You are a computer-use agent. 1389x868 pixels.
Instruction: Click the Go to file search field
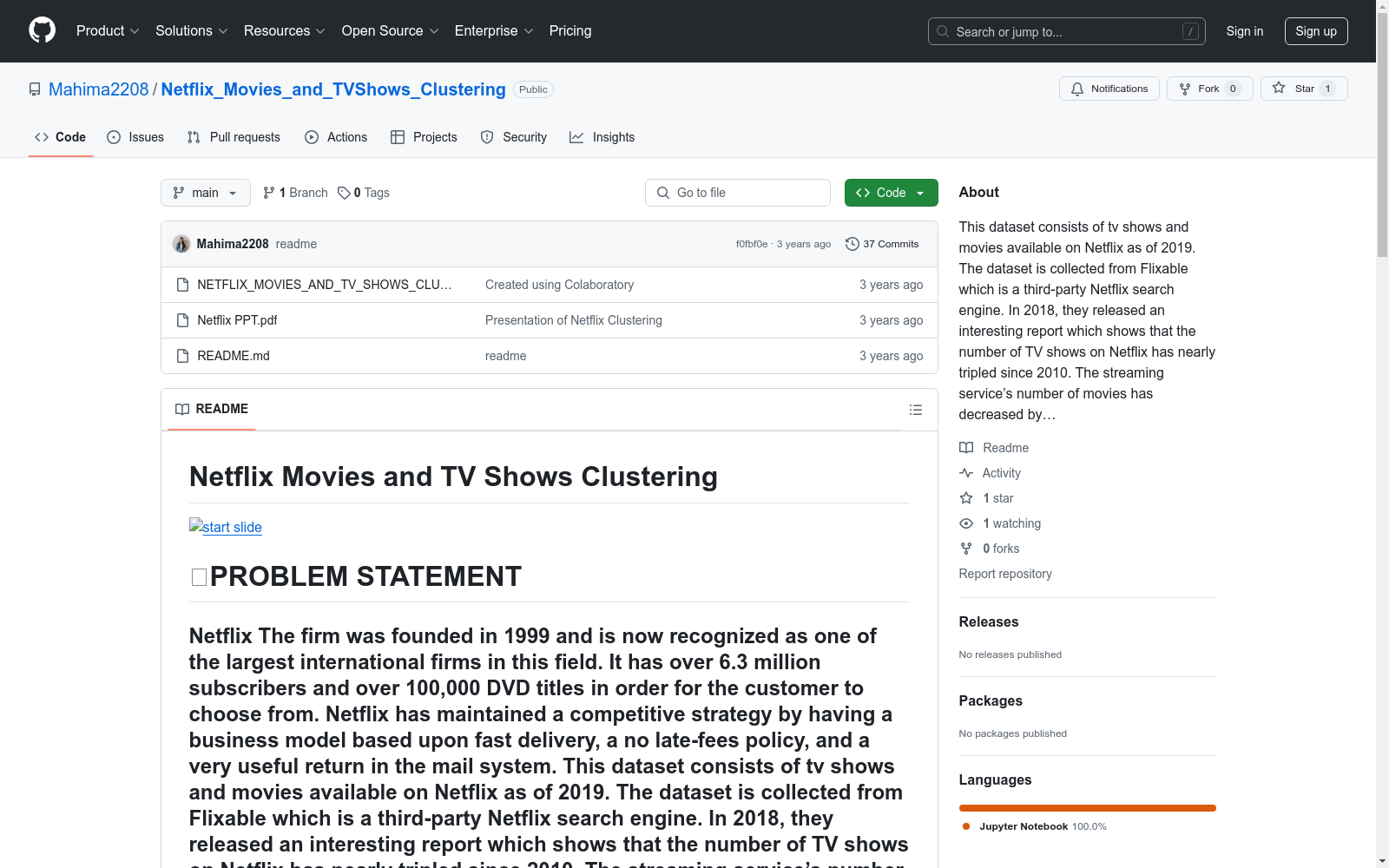click(738, 193)
